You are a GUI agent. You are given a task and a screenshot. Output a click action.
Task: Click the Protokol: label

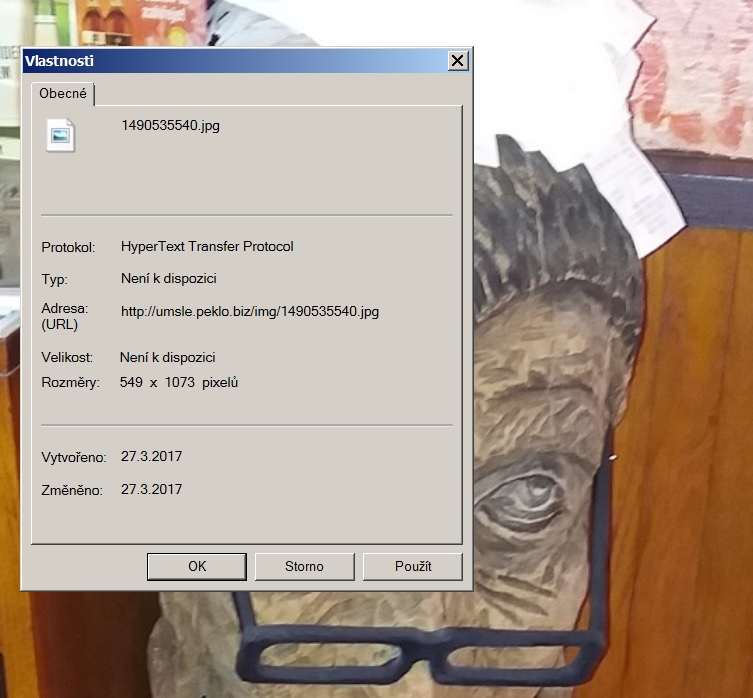(x=68, y=247)
